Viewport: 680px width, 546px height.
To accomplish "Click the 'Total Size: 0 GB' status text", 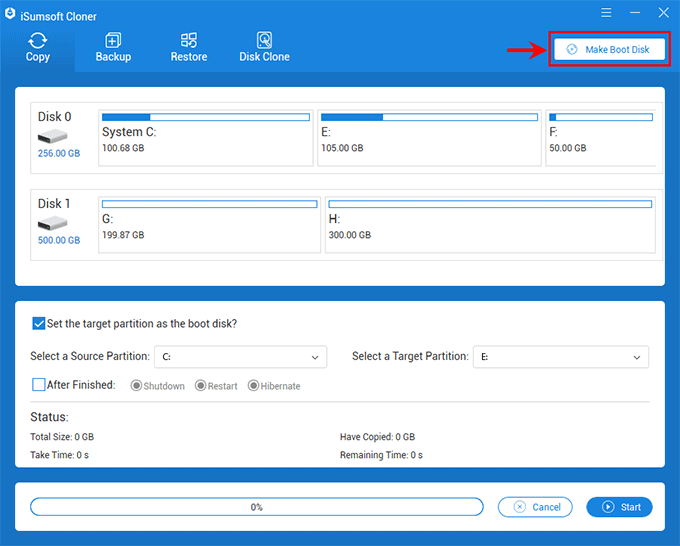I will point(62,437).
